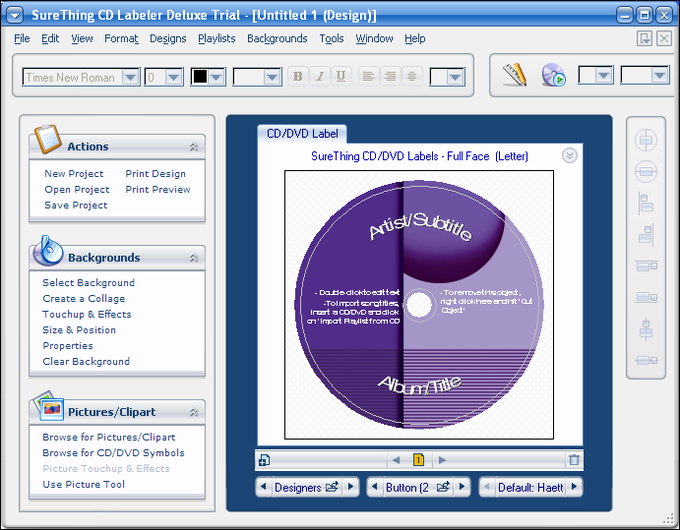Next Button (2 design arrow
The width and height of the screenshot is (680, 530).
pyautogui.click(x=462, y=487)
